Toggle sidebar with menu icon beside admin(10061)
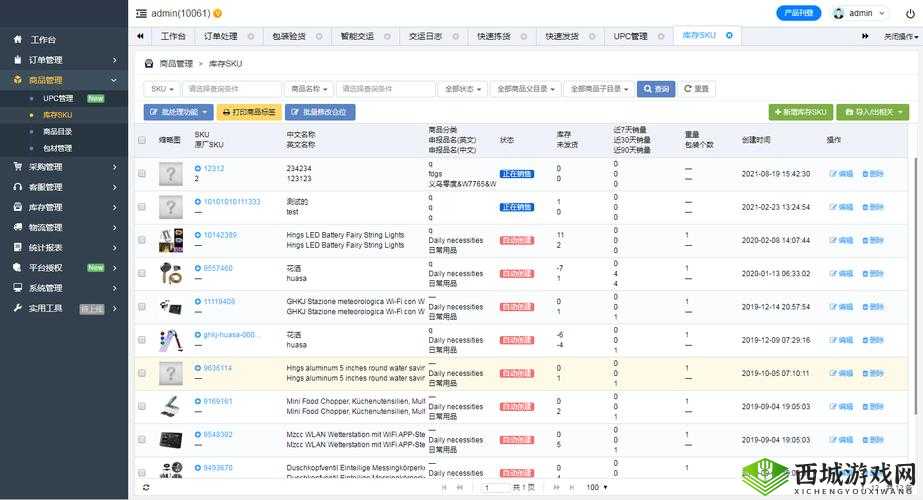 [141, 13]
